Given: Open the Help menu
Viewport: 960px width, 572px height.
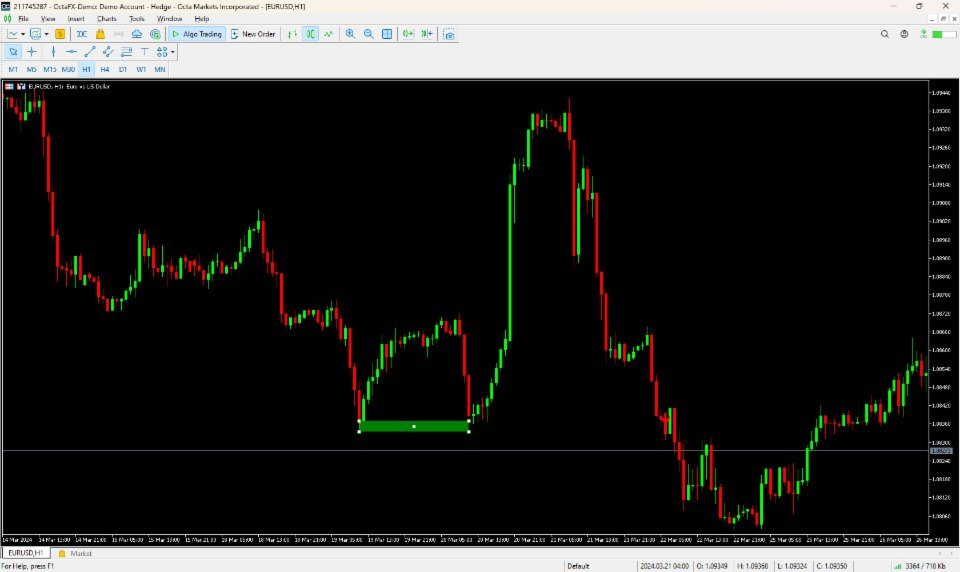Looking at the screenshot, I should [201, 19].
